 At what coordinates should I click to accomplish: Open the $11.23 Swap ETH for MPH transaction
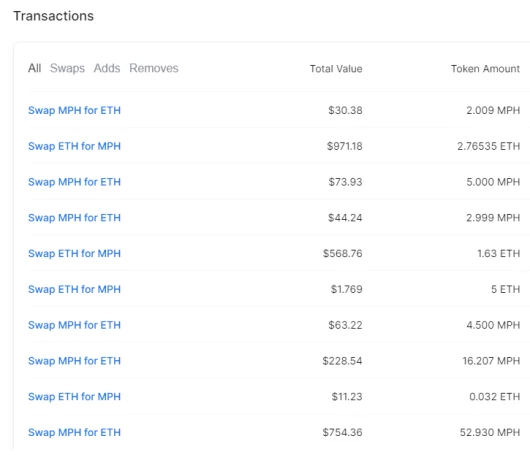point(74,397)
